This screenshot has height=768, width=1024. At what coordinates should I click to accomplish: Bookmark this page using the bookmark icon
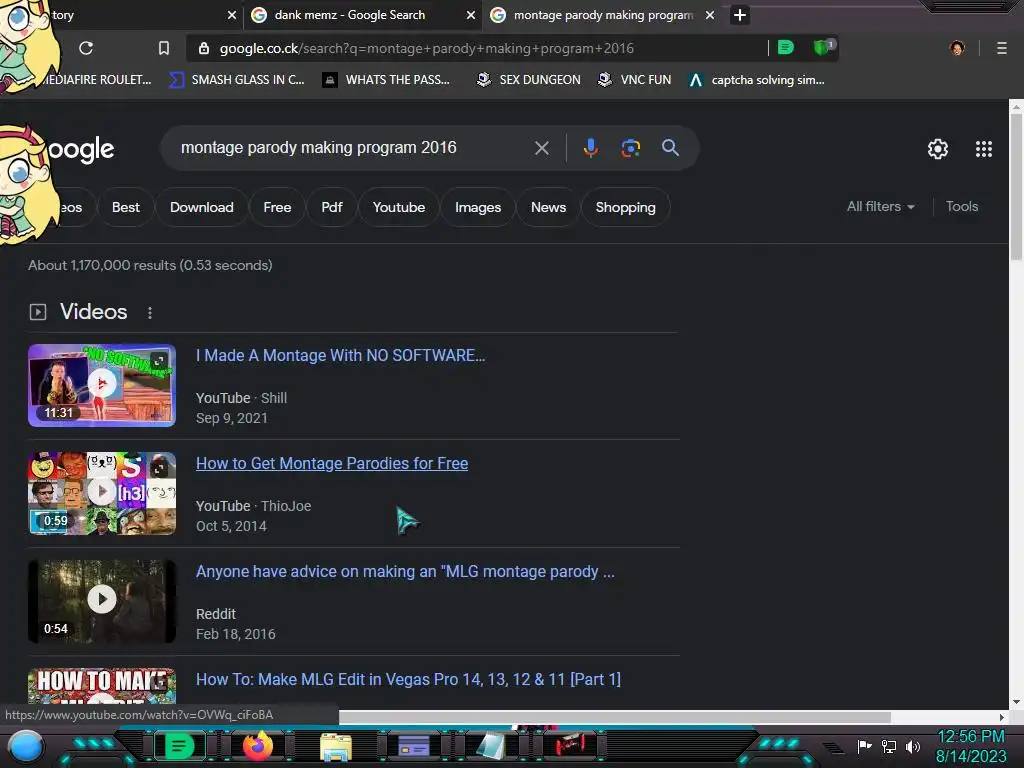[x=164, y=48]
